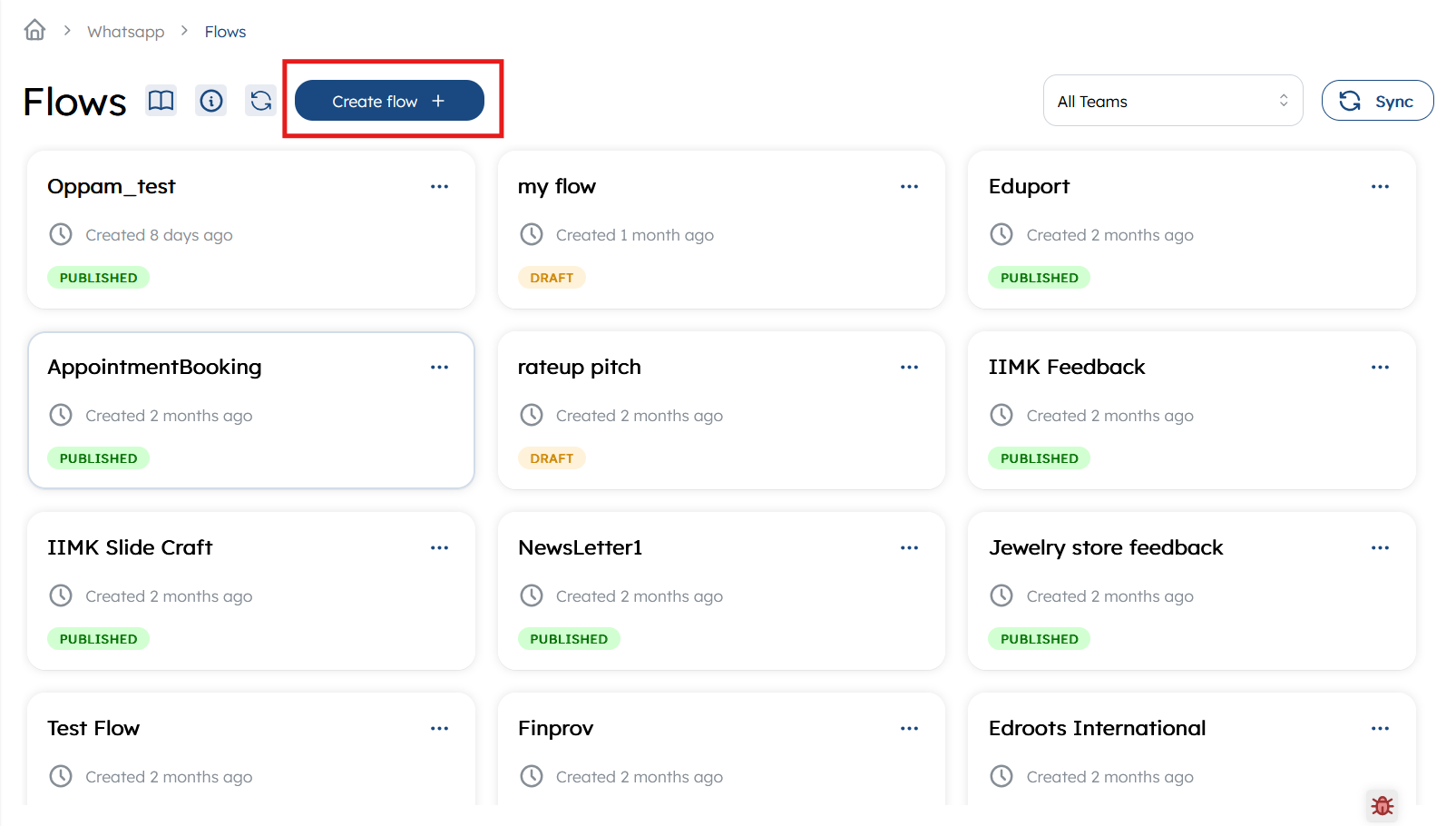
Task: Open the Oppam_test card's three-dot menu
Action: (440, 186)
